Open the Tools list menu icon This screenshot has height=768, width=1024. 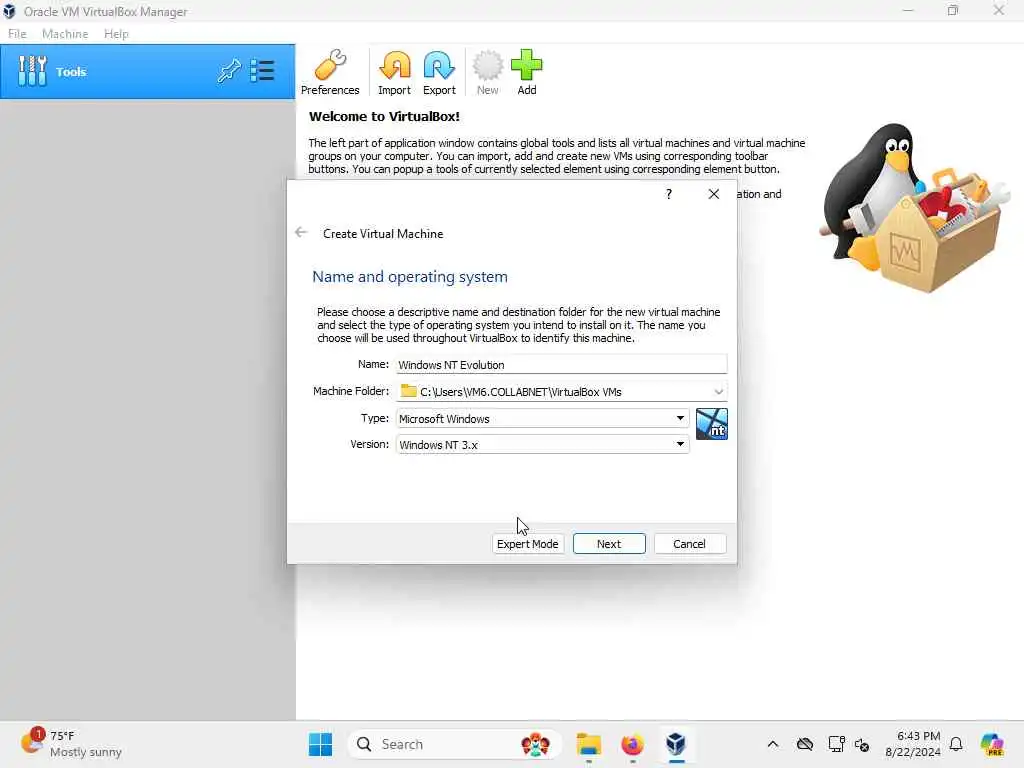pos(263,71)
